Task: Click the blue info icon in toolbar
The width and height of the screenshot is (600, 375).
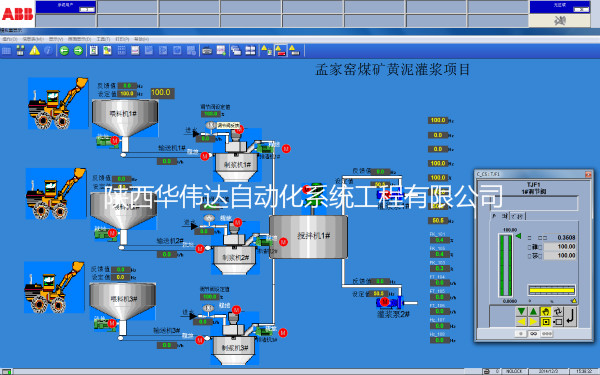Action: point(49,51)
